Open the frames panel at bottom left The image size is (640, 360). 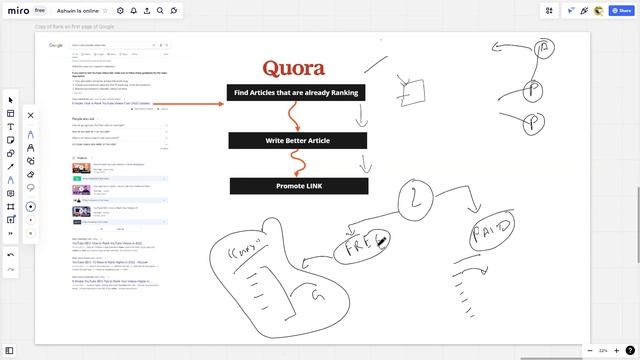pos(9,350)
